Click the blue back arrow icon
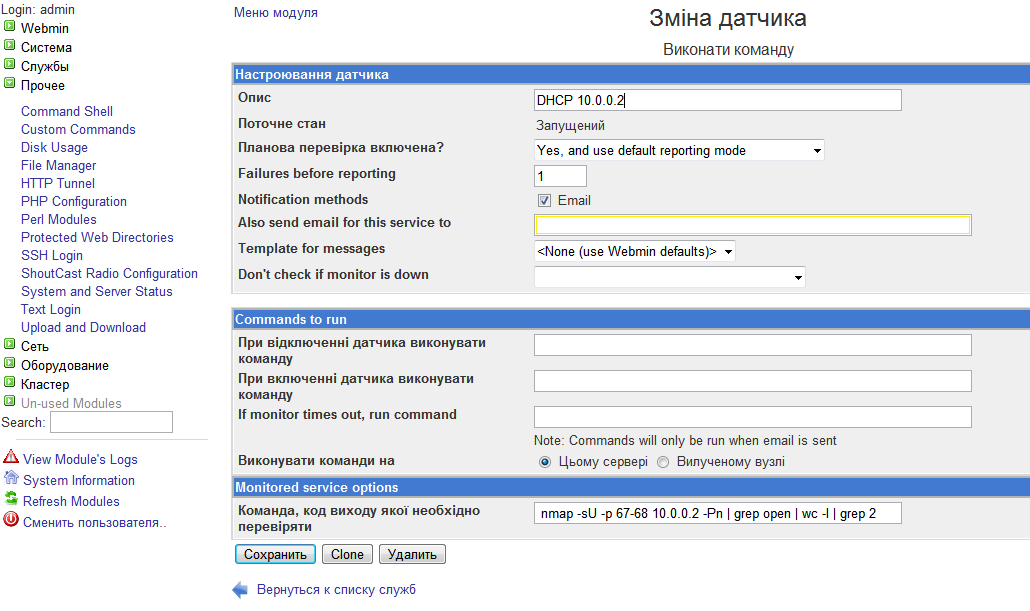Viewport: 1030px width, 611px height. pos(240,590)
